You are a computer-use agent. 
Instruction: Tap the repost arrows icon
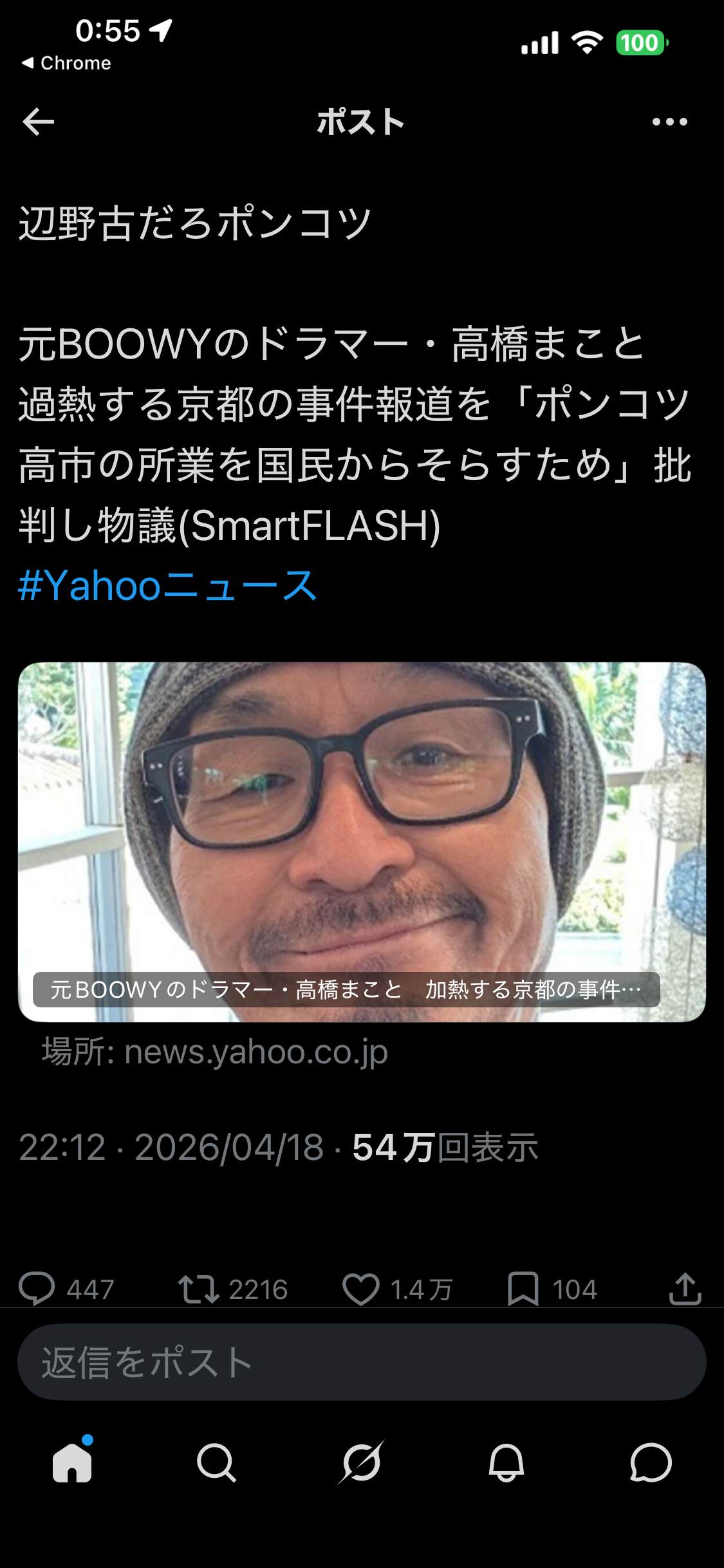pos(199,1289)
